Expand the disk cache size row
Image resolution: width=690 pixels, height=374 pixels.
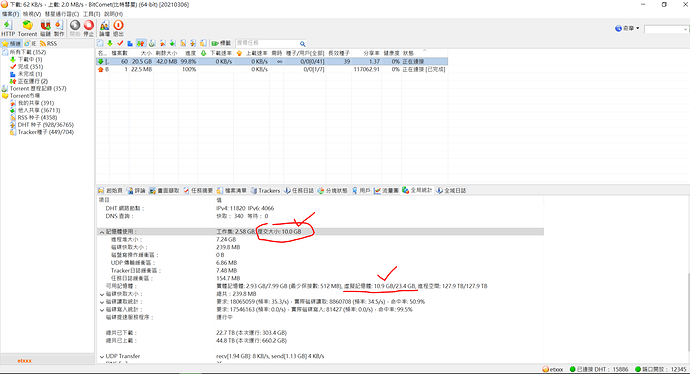click(102, 294)
